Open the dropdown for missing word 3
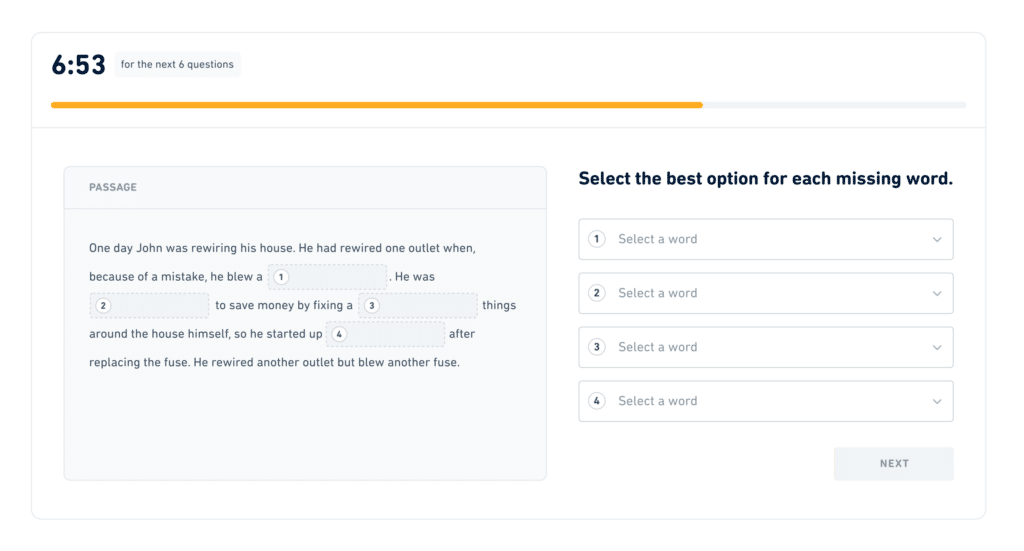 pos(765,347)
